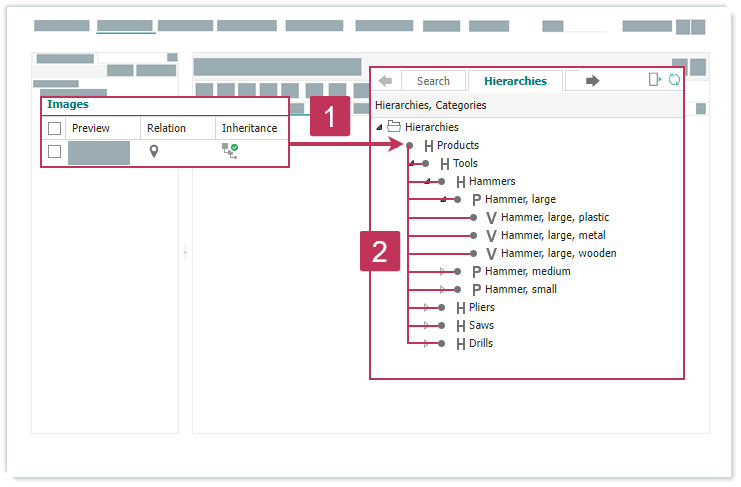Click the back arrow in hierarchy panel

385,81
